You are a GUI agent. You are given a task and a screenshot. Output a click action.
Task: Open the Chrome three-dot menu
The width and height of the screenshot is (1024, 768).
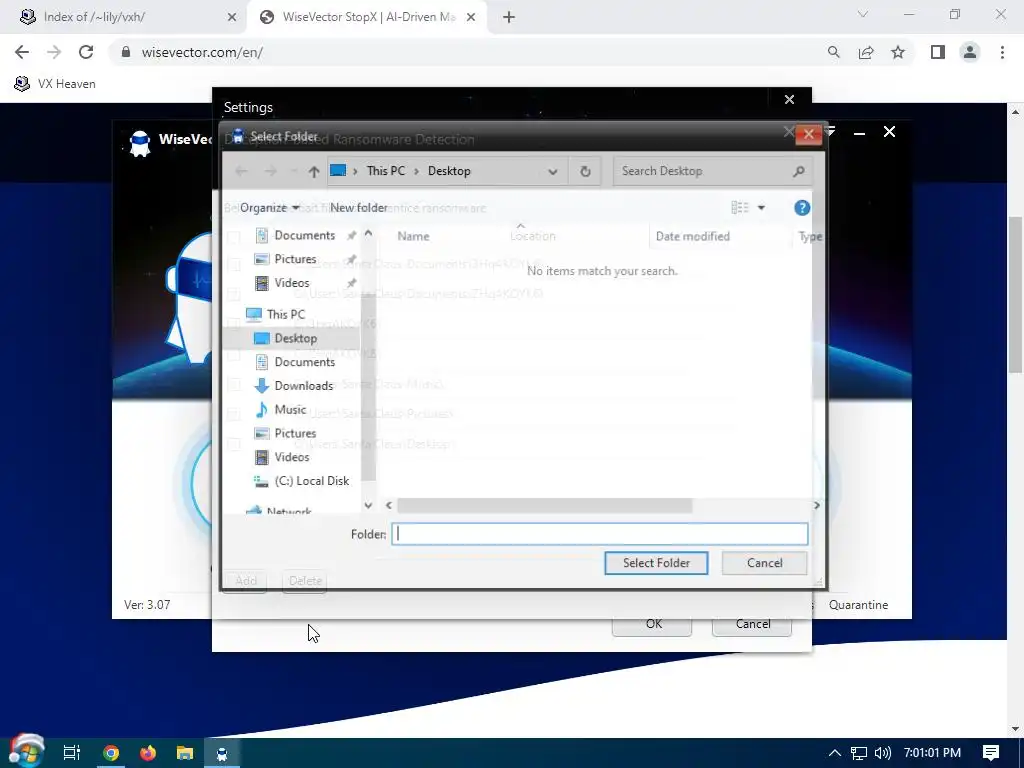(x=1002, y=52)
